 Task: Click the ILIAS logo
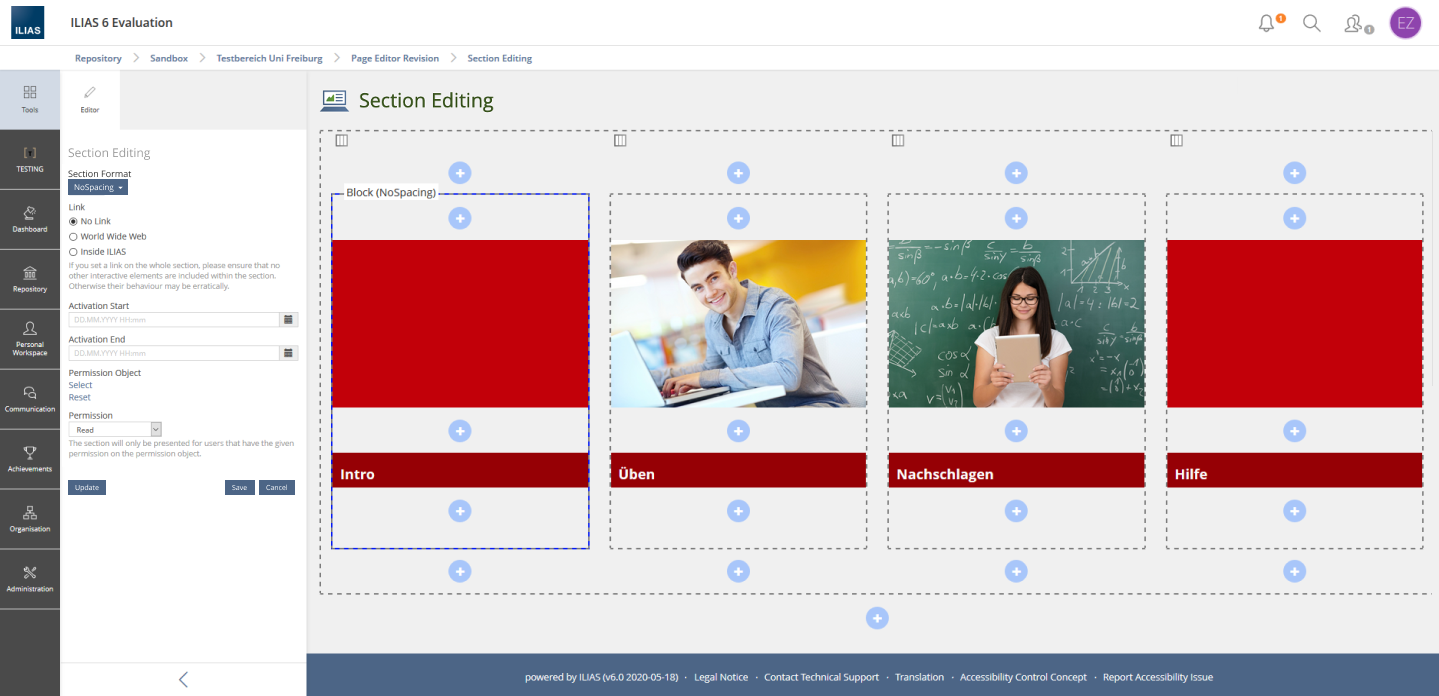[28, 23]
